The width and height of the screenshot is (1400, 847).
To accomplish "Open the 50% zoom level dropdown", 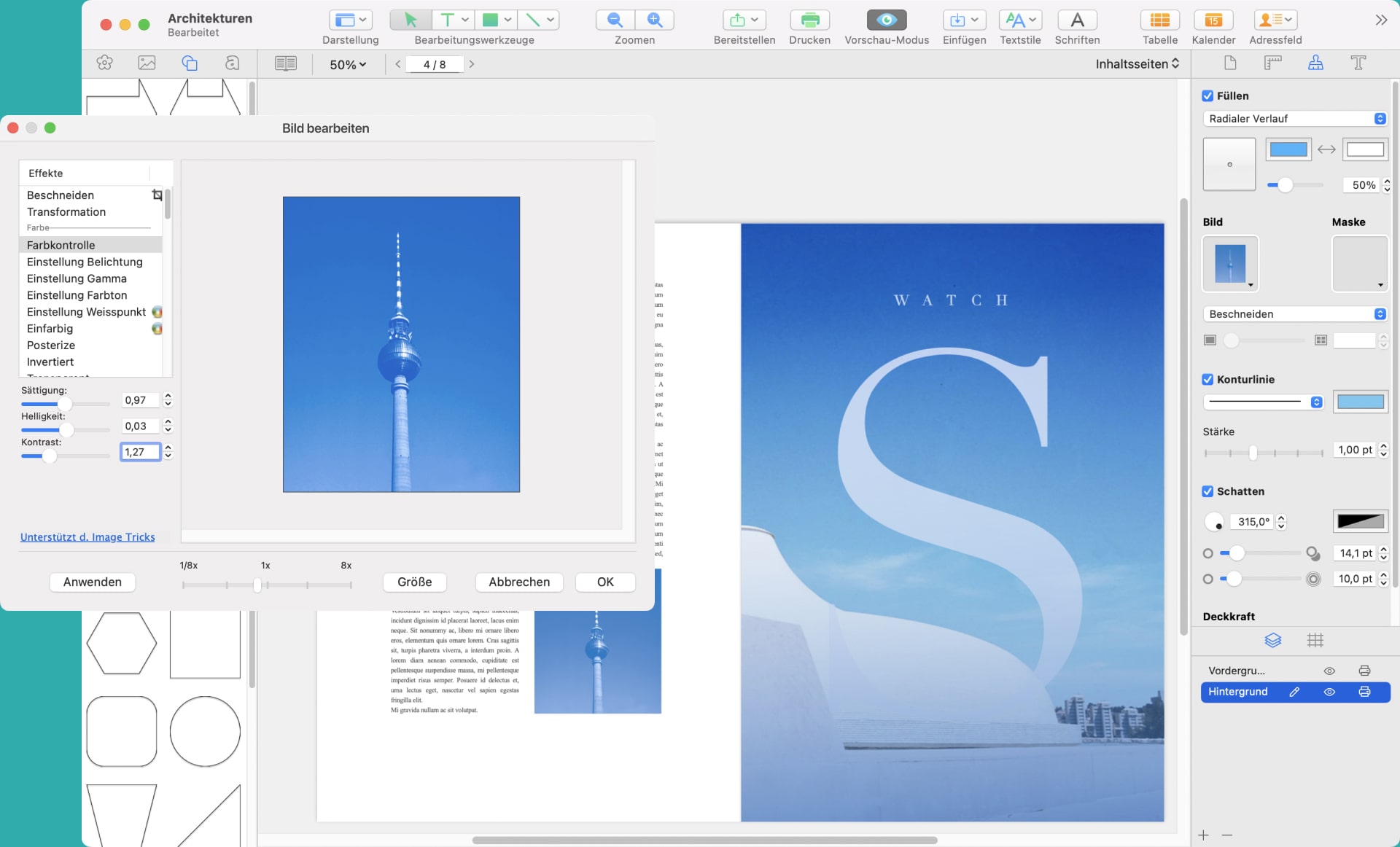I will point(348,64).
